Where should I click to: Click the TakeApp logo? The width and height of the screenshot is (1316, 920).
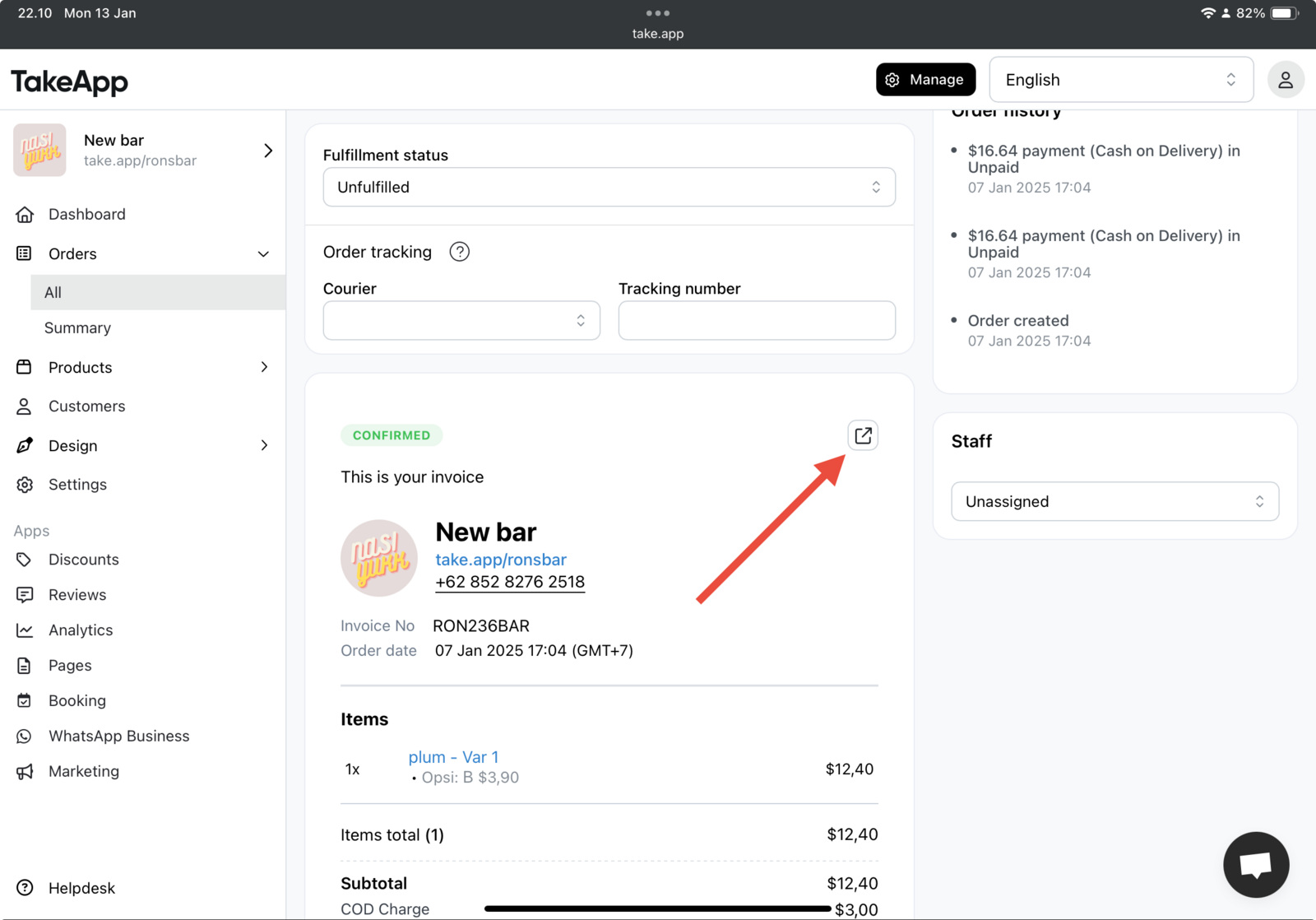(x=70, y=81)
